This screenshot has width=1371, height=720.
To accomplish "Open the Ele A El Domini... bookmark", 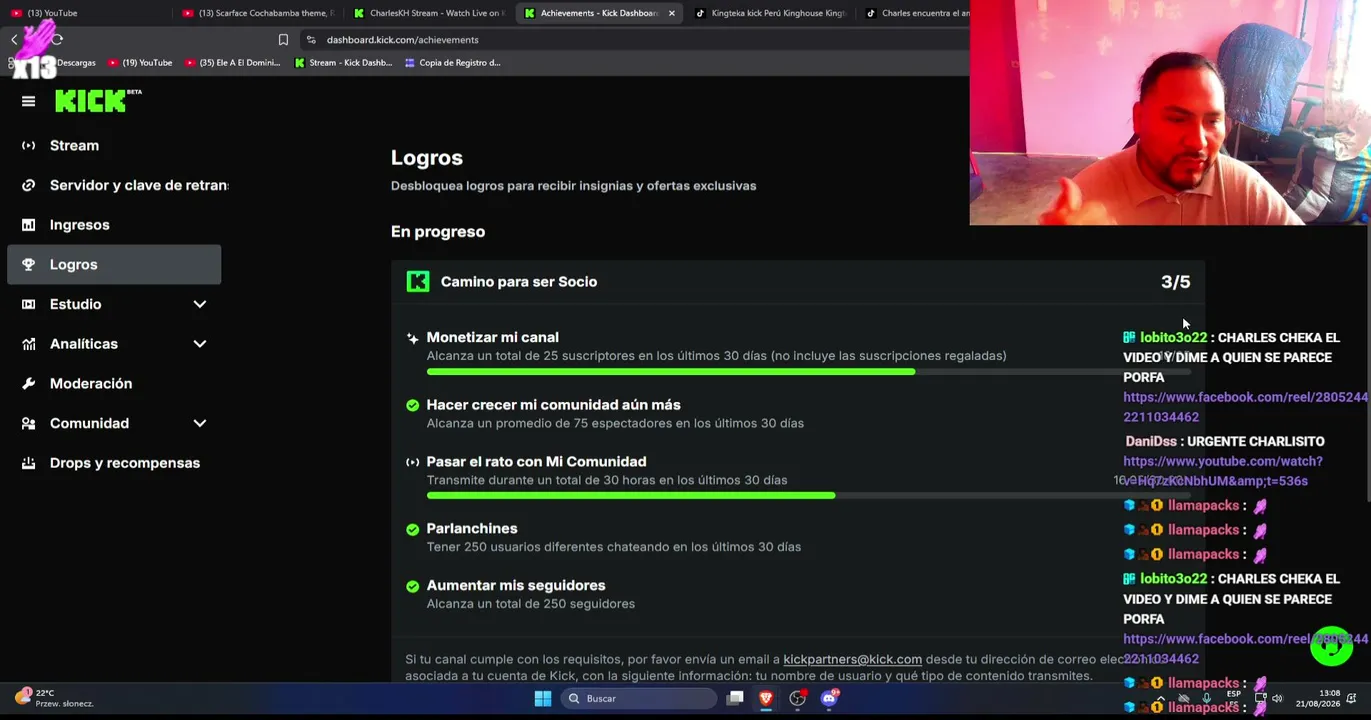I will pyautogui.click(x=233, y=63).
